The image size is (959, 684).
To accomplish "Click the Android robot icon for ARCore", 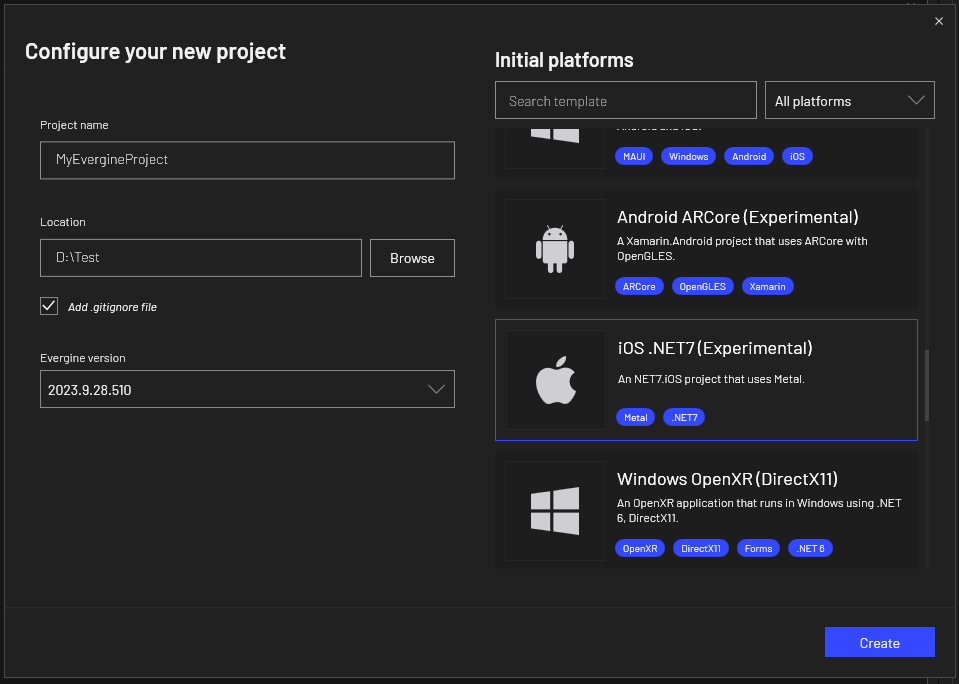I will point(554,249).
